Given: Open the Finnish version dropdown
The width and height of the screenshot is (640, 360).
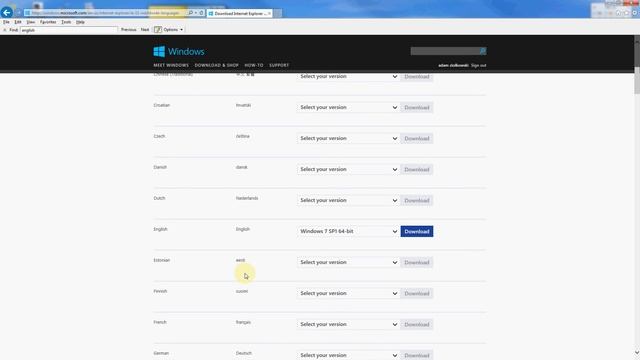Looking at the screenshot, I should tap(348, 293).
